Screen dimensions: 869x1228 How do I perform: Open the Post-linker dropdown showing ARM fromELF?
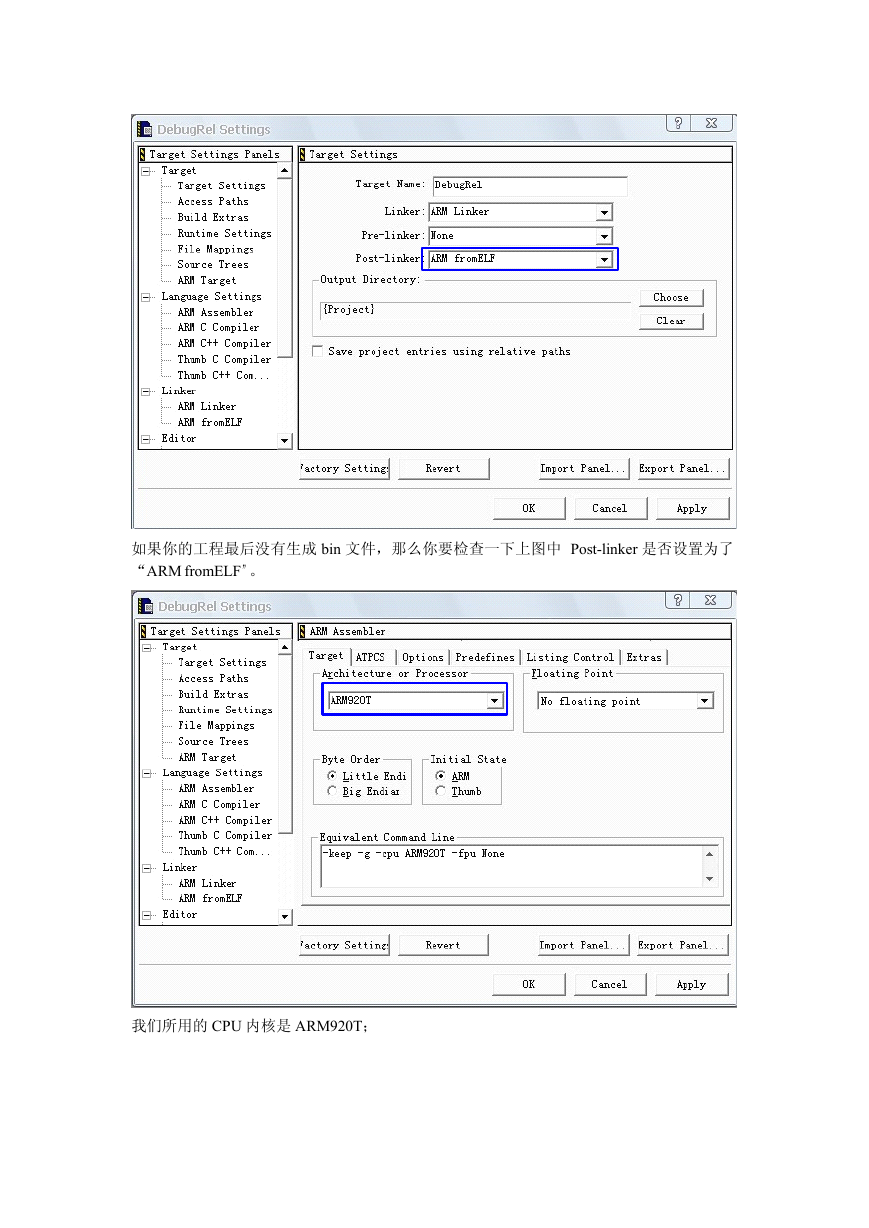604,260
